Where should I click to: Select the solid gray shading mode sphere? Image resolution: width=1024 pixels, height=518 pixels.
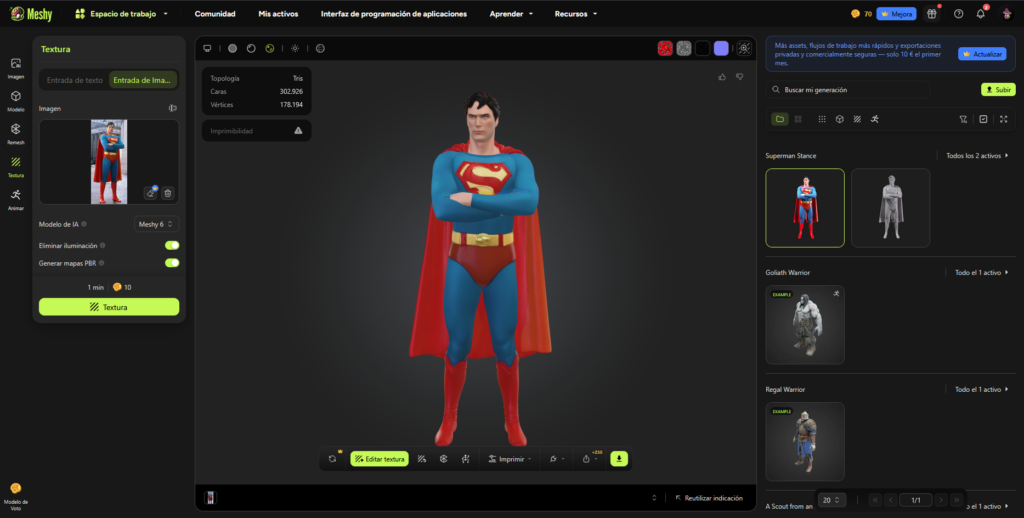(232, 48)
